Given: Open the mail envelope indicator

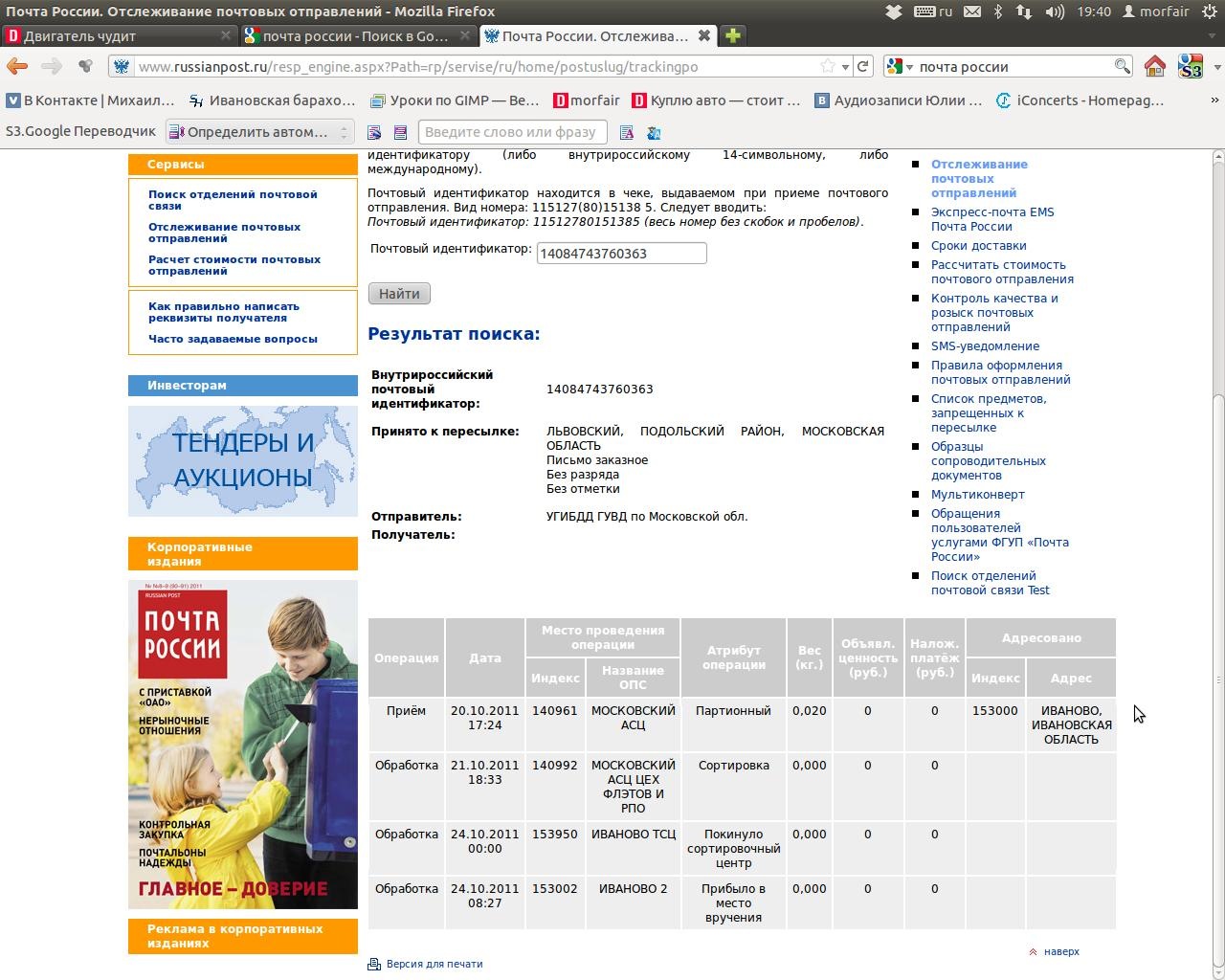Looking at the screenshot, I should pyautogui.click(x=972, y=11).
